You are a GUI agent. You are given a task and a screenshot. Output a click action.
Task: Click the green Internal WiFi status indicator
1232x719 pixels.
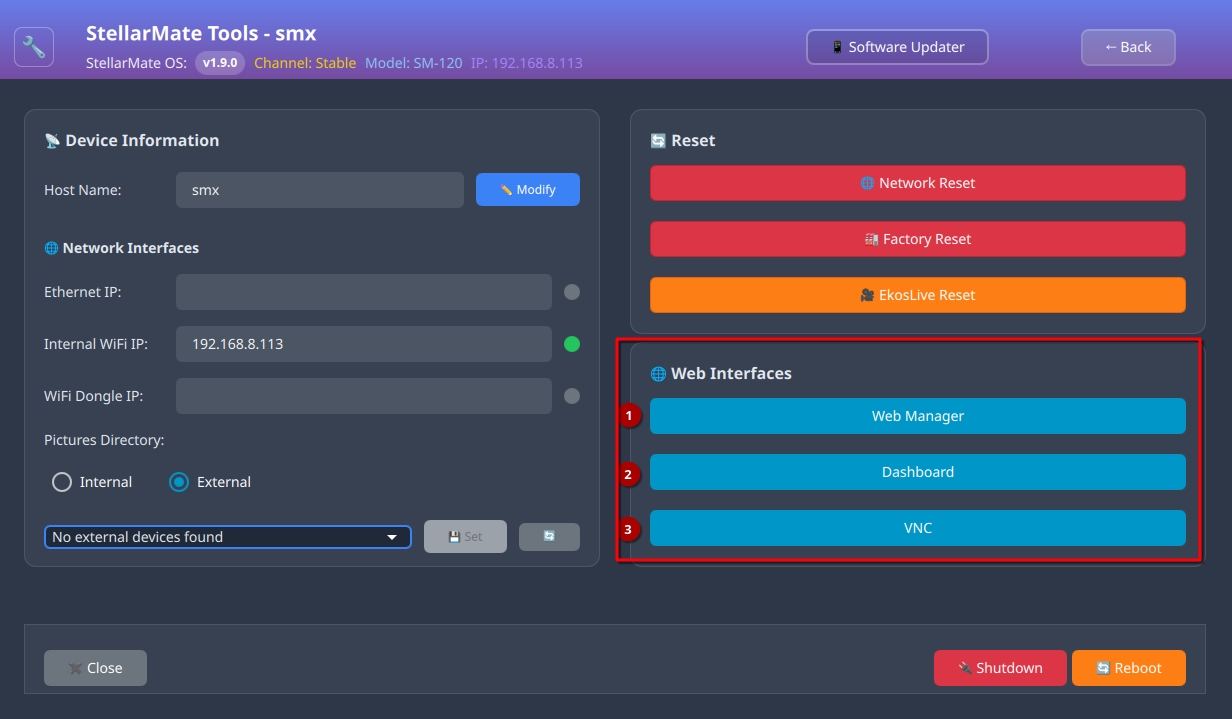click(572, 344)
